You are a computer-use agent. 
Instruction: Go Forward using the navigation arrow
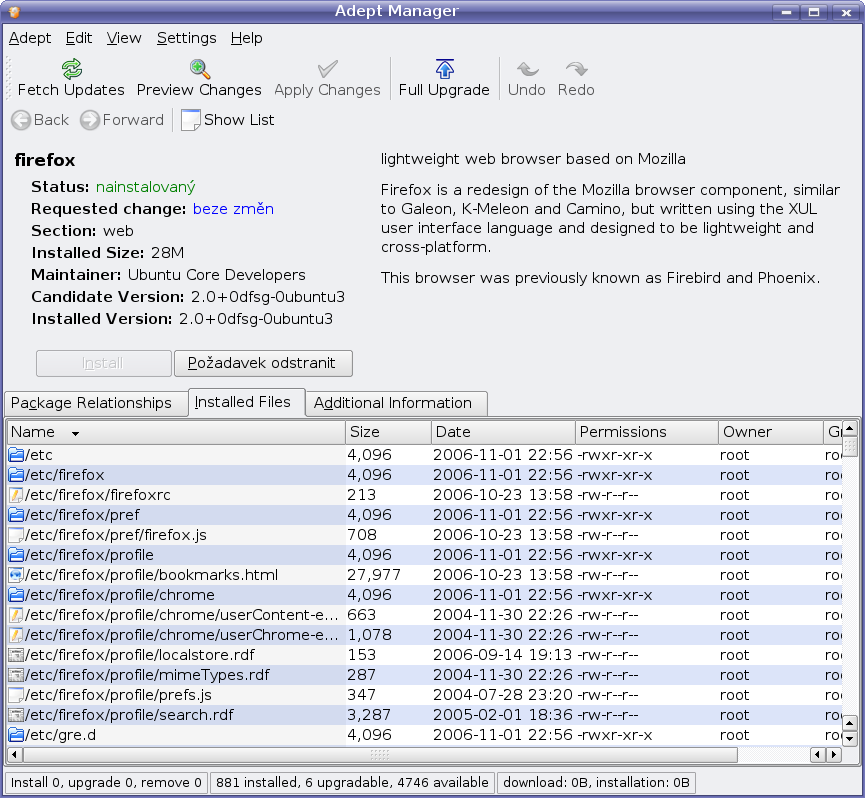90,120
